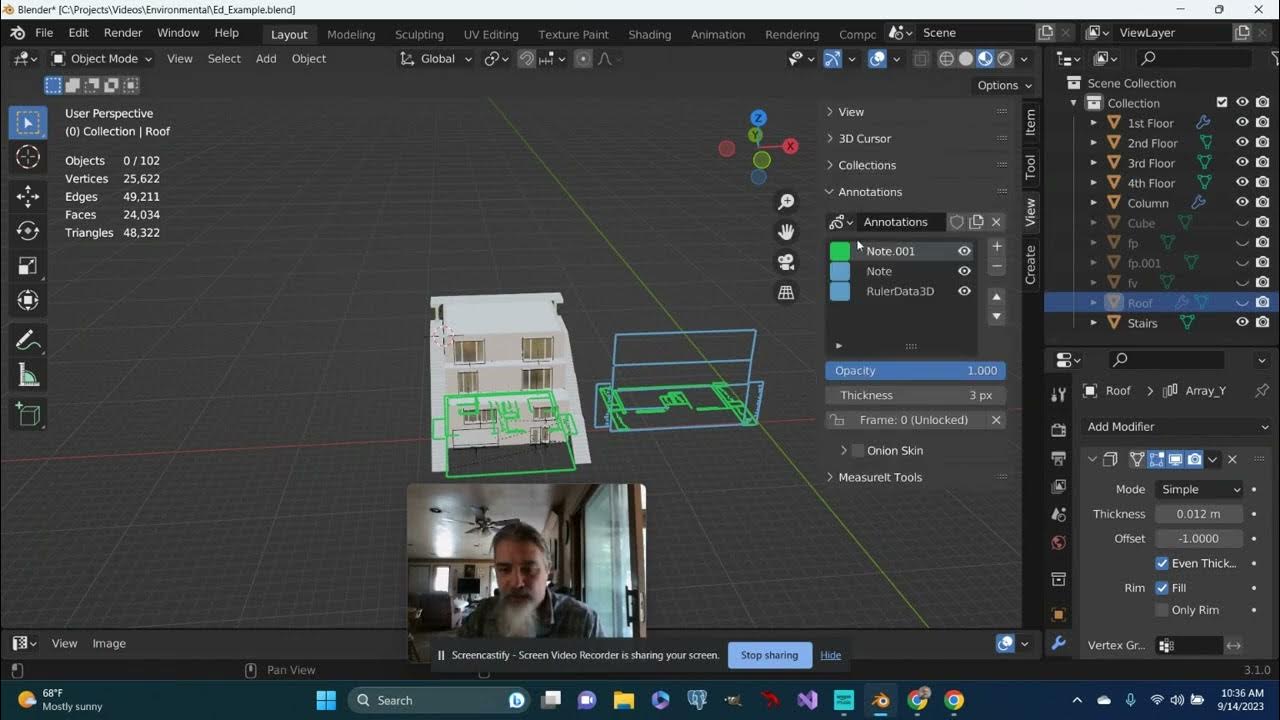This screenshot has height=720, width=1280.
Task: Hide 1st Floor in viewport
Action: [1242, 123]
